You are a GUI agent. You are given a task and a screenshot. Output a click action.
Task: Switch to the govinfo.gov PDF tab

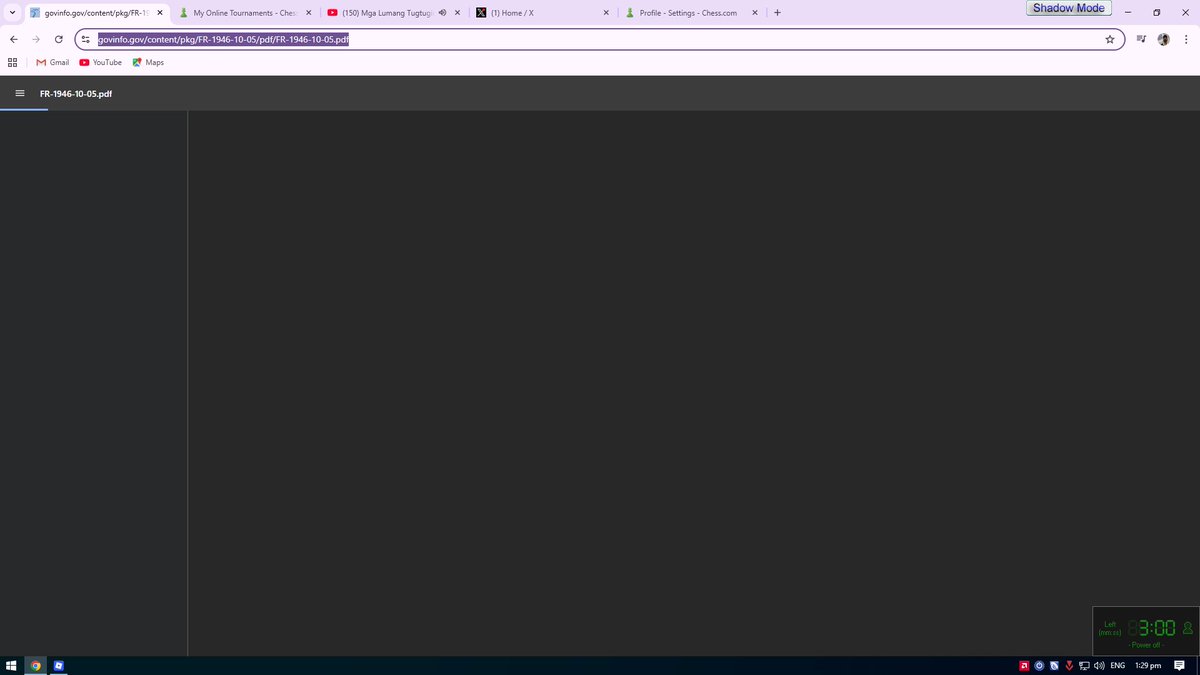95,13
